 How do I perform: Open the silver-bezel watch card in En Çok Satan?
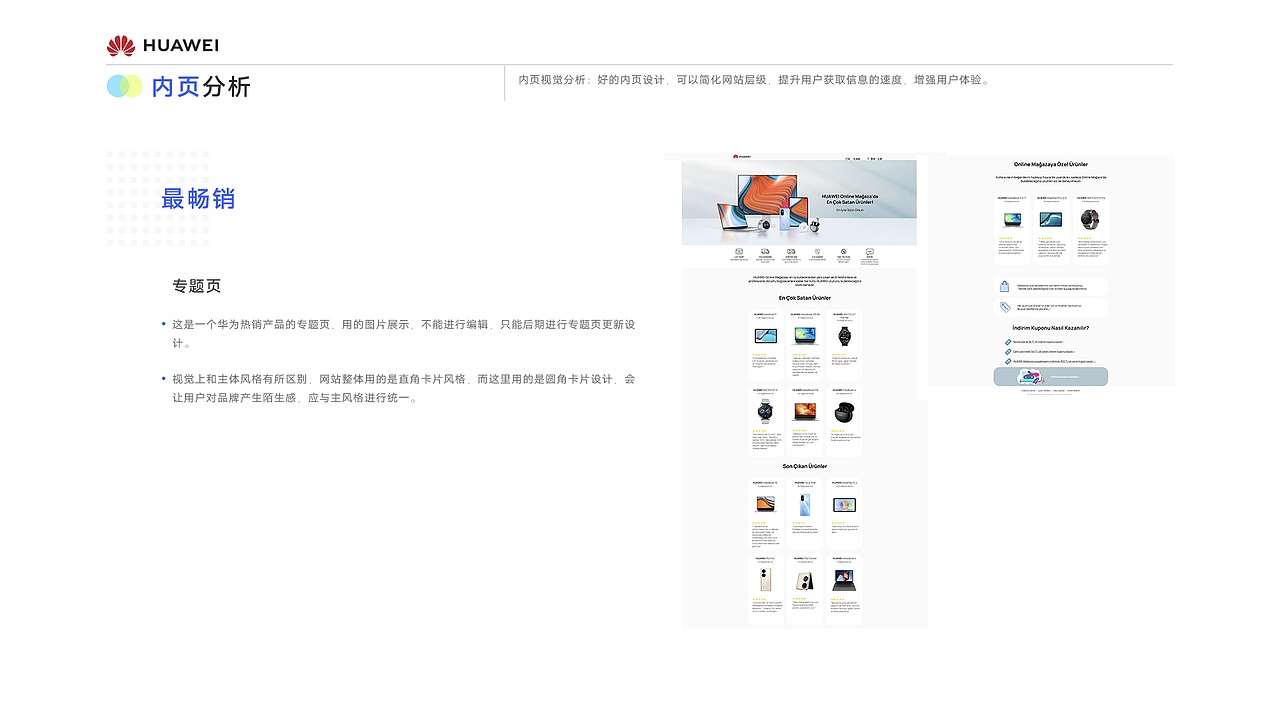(x=766, y=421)
